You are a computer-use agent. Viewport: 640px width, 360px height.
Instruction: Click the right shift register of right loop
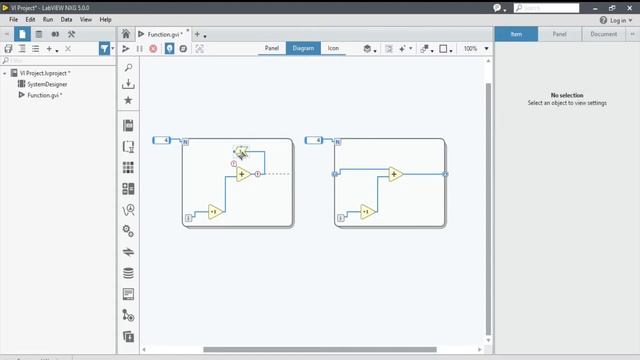445,174
